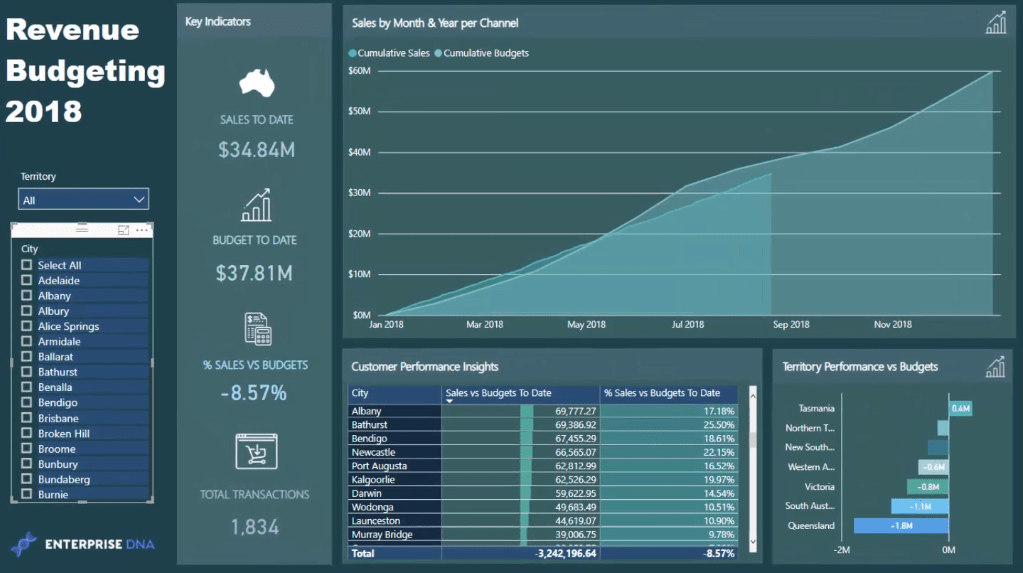Sort by Sales vs Budgets To Date descending arrow
This screenshot has width=1023, height=573.
(450, 401)
